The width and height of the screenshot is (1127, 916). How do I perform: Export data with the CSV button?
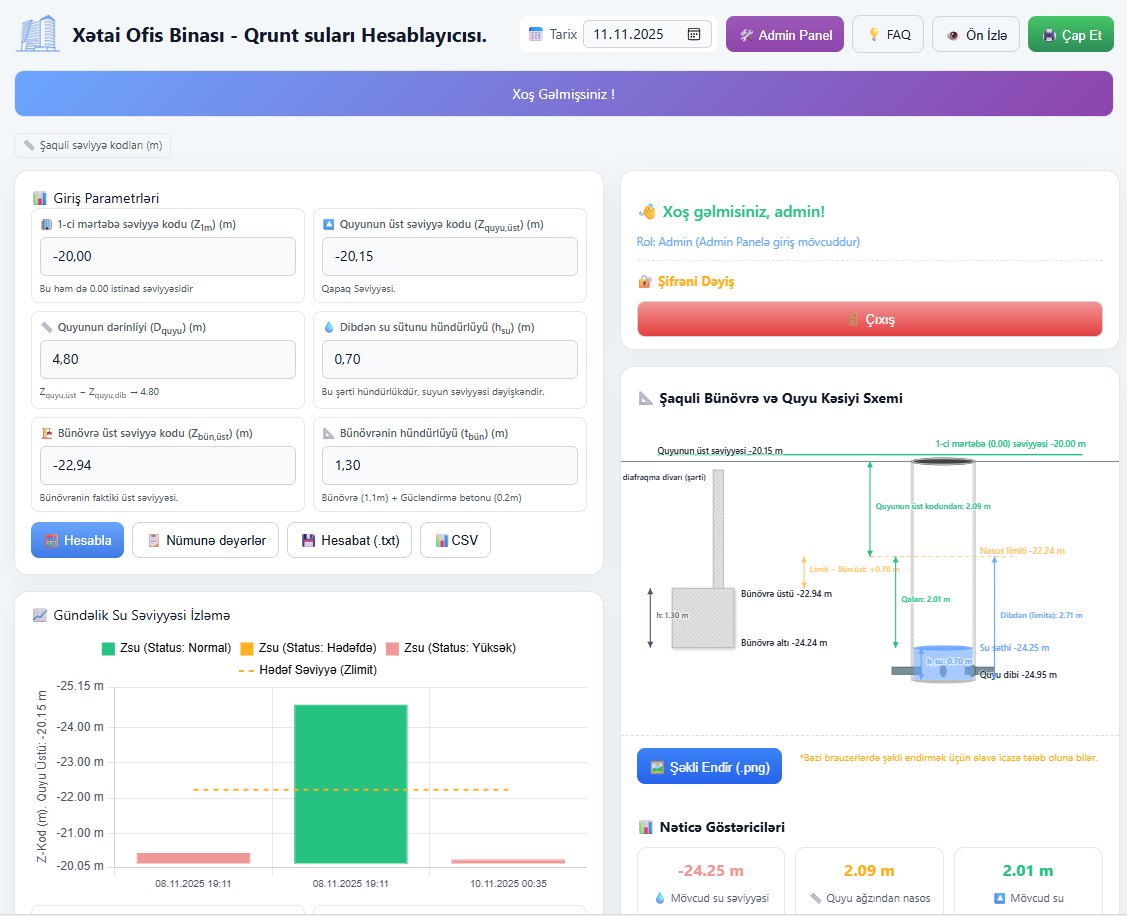point(455,540)
